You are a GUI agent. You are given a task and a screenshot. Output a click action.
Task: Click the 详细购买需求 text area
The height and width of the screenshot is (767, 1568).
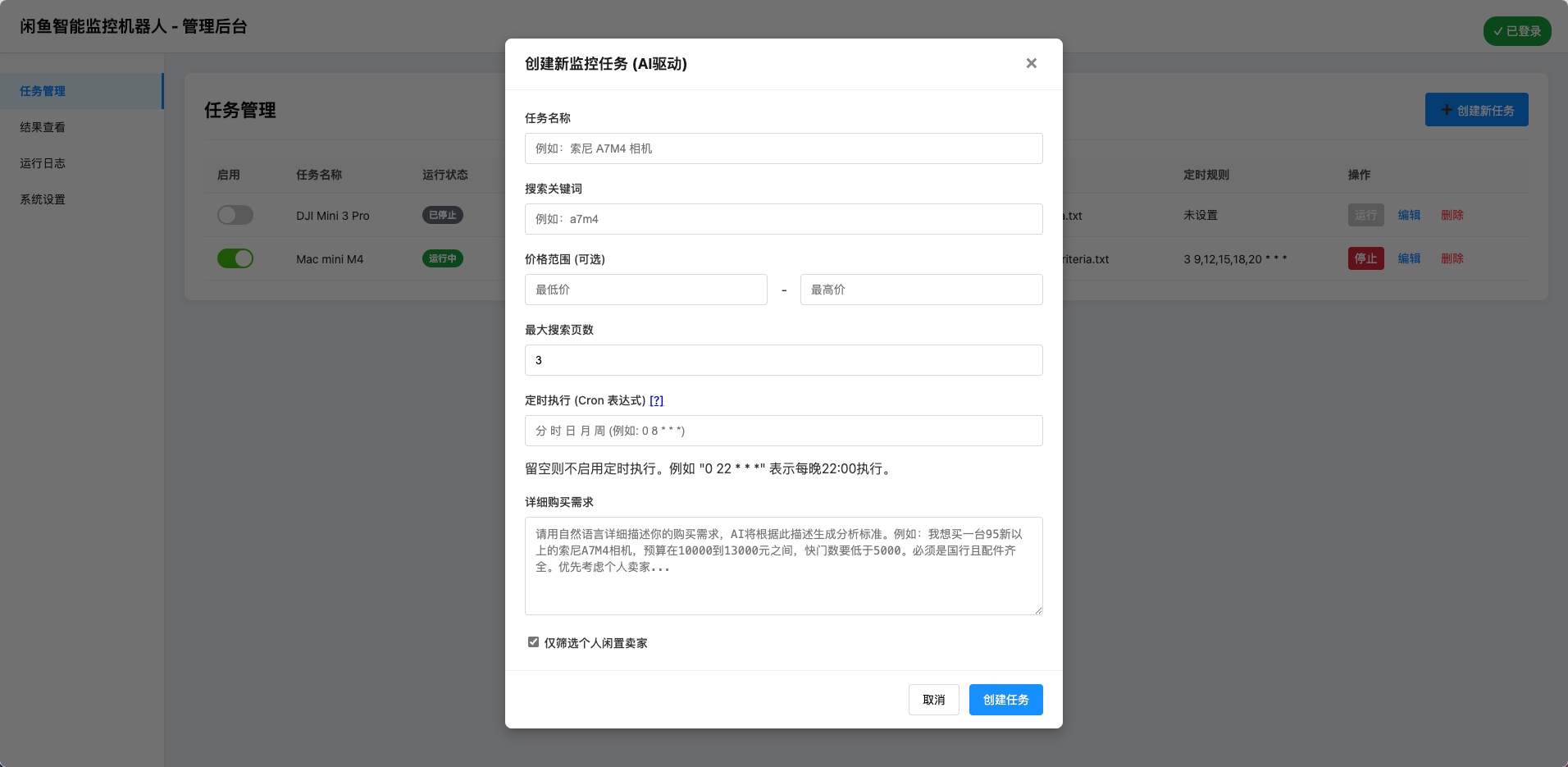click(x=783, y=566)
